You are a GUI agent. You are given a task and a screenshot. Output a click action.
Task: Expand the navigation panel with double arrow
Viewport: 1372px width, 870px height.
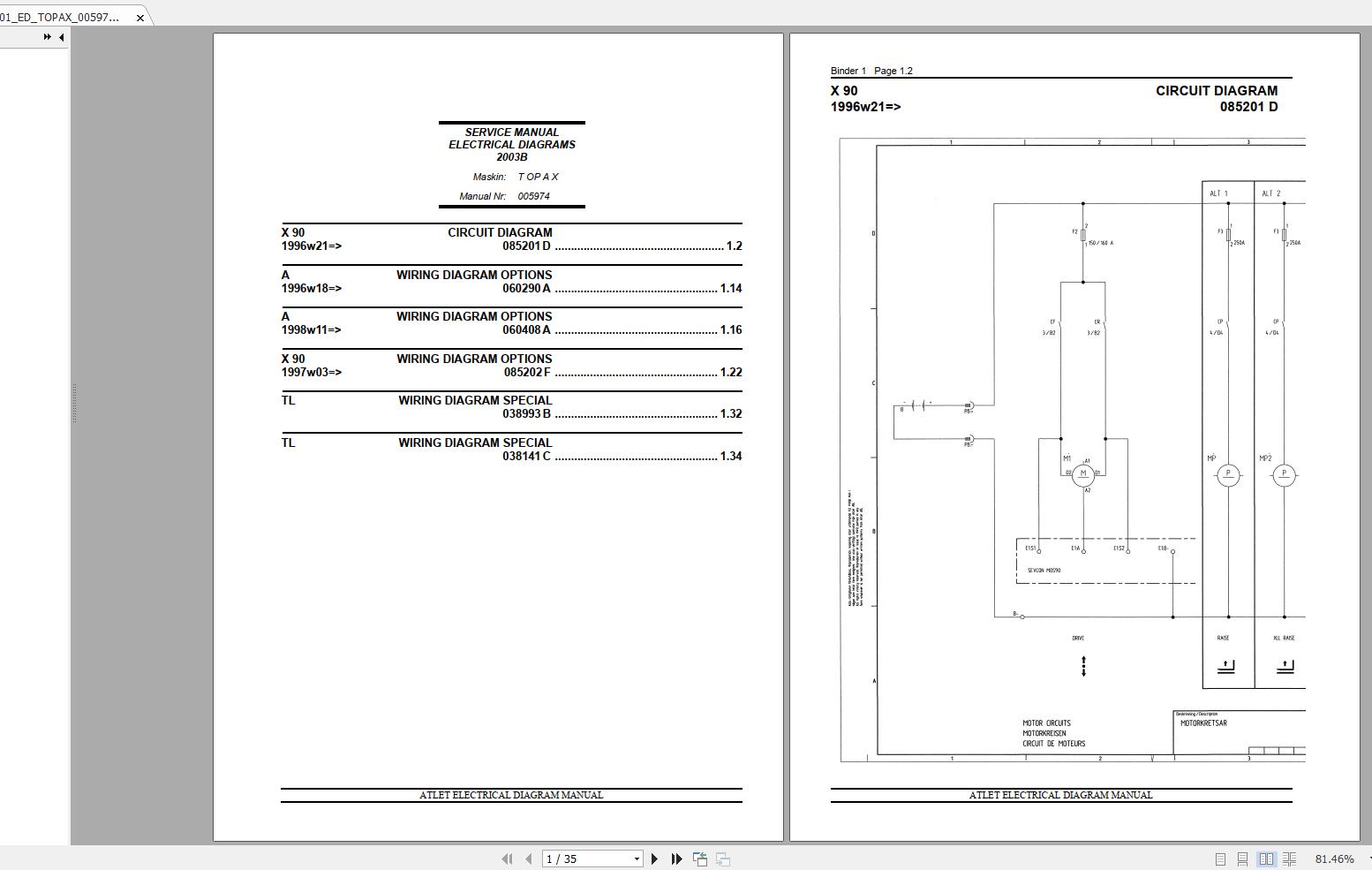pos(47,37)
